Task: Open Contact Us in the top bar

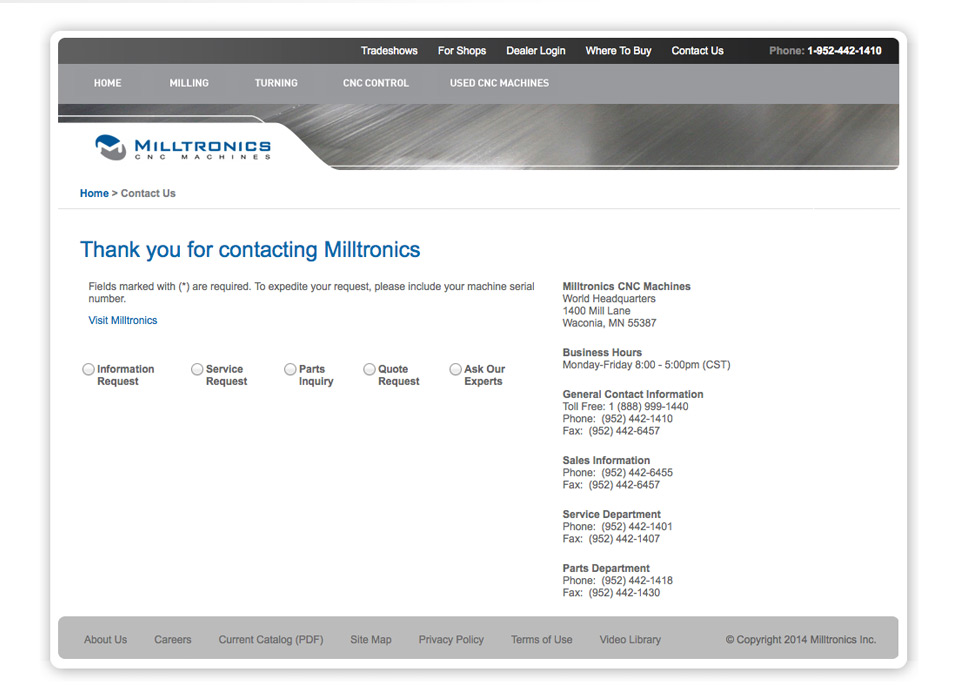Action: (697, 51)
